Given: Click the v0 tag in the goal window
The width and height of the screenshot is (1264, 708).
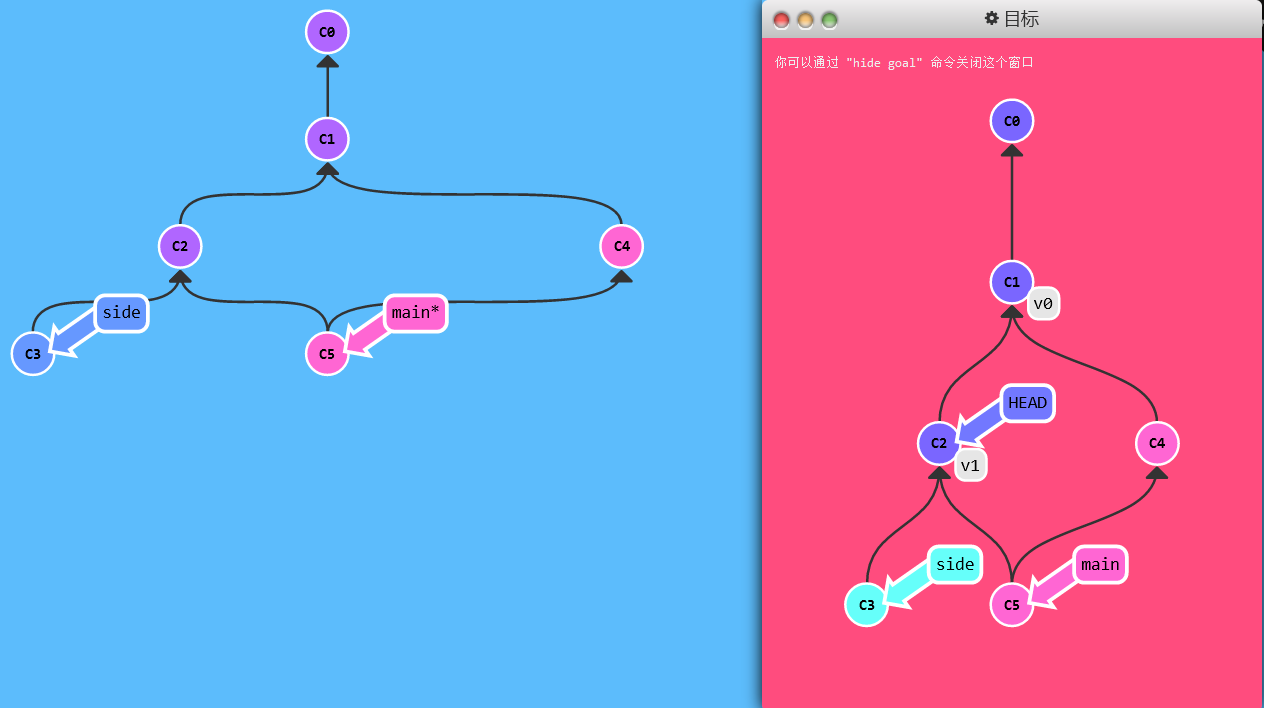Looking at the screenshot, I should 1043,303.
